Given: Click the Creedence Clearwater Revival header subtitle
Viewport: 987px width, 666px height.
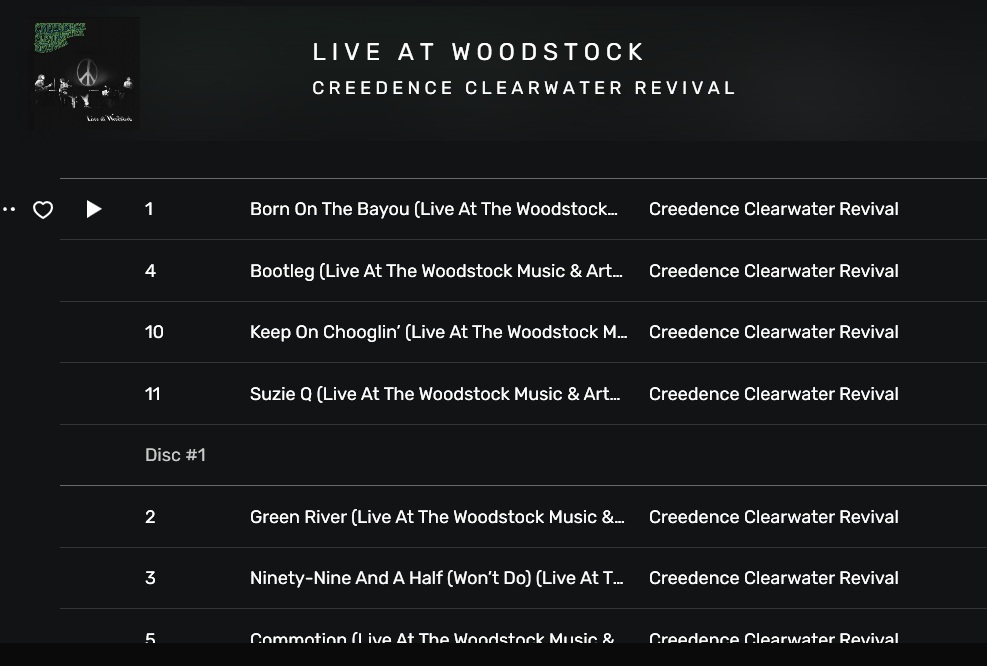Looking at the screenshot, I should coord(524,87).
